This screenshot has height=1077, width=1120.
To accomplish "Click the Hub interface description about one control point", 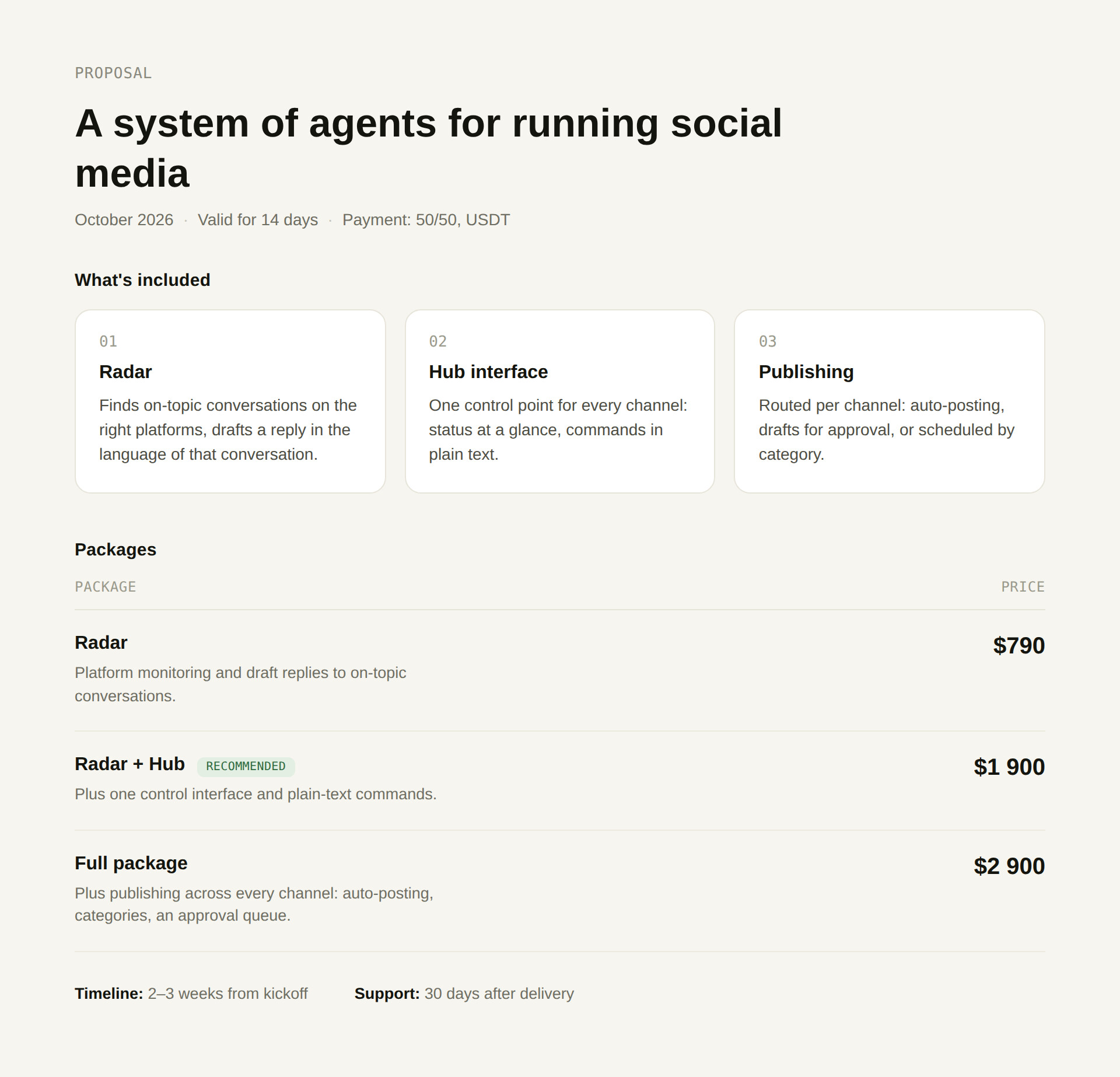I will (558, 430).
